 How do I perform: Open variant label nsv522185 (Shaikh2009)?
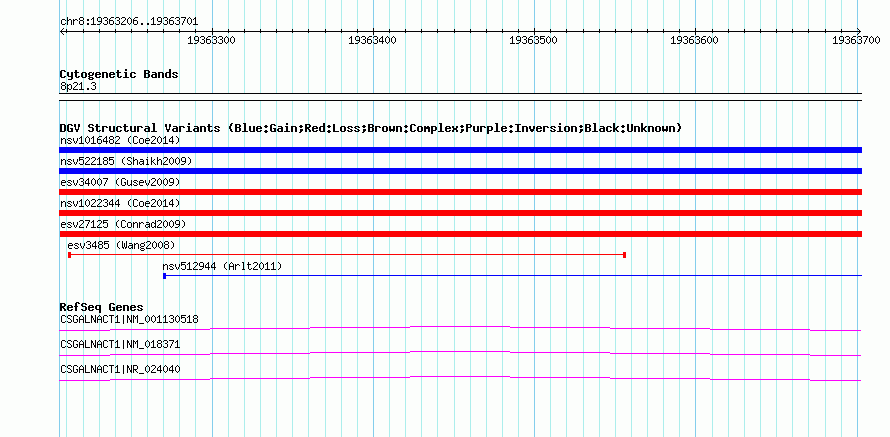(126, 161)
